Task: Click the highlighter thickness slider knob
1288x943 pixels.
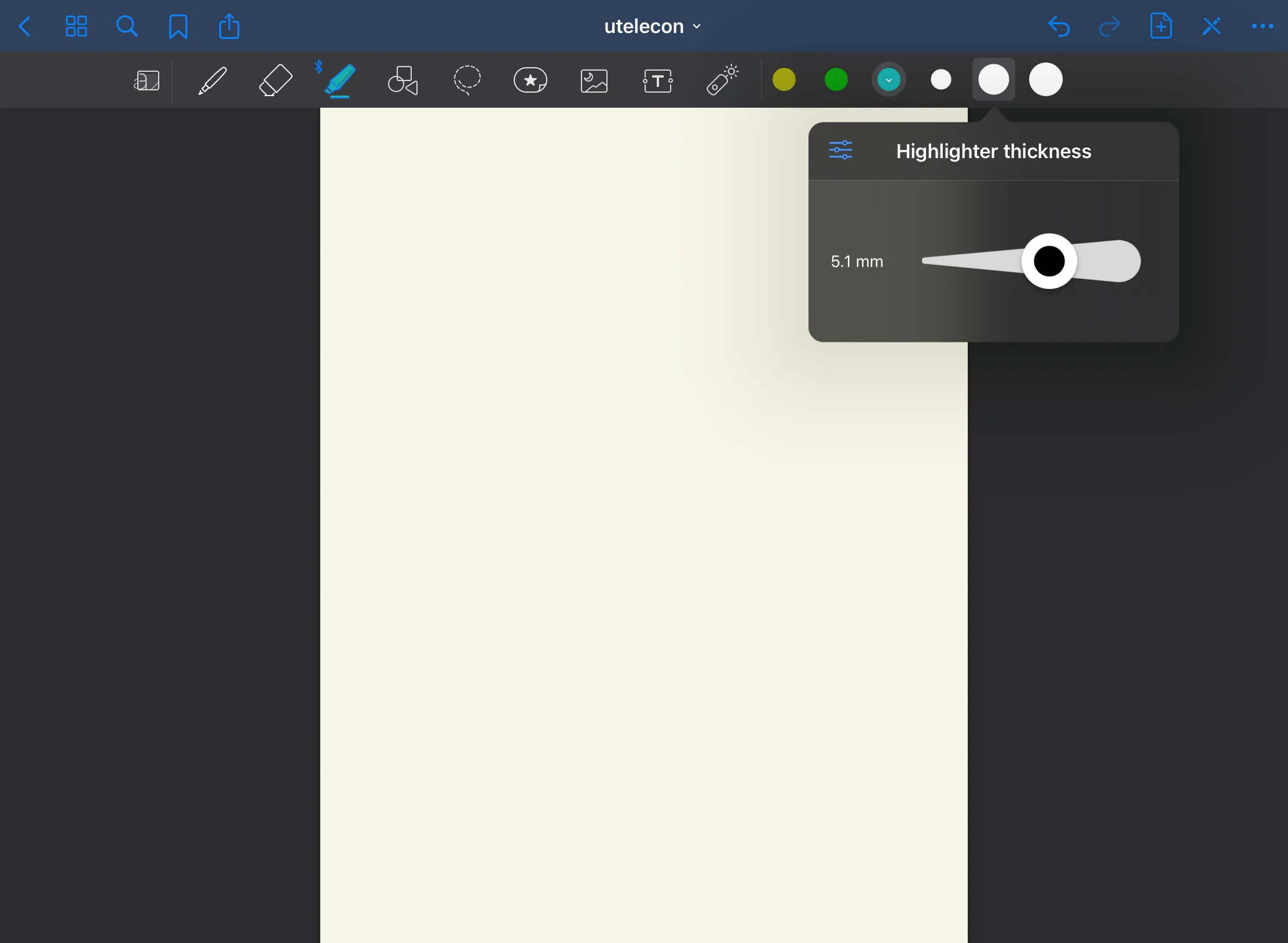Action: [x=1049, y=261]
